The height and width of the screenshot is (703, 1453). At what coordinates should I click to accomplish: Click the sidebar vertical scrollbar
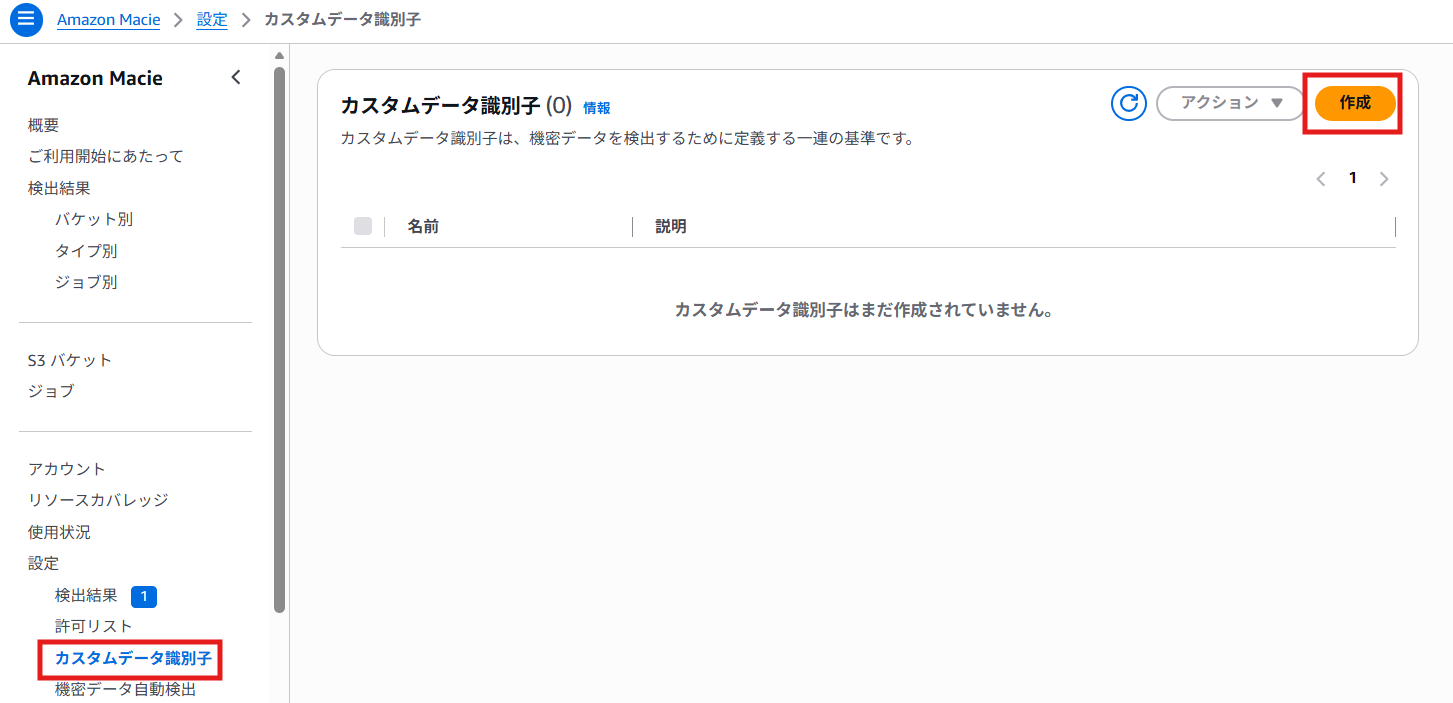pos(279,339)
